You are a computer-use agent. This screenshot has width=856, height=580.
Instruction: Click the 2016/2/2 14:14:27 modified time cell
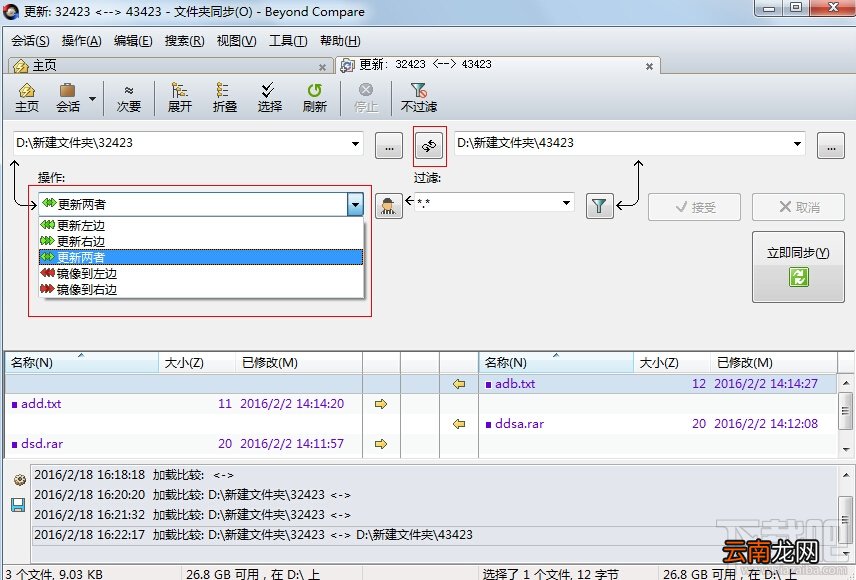click(766, 384)
